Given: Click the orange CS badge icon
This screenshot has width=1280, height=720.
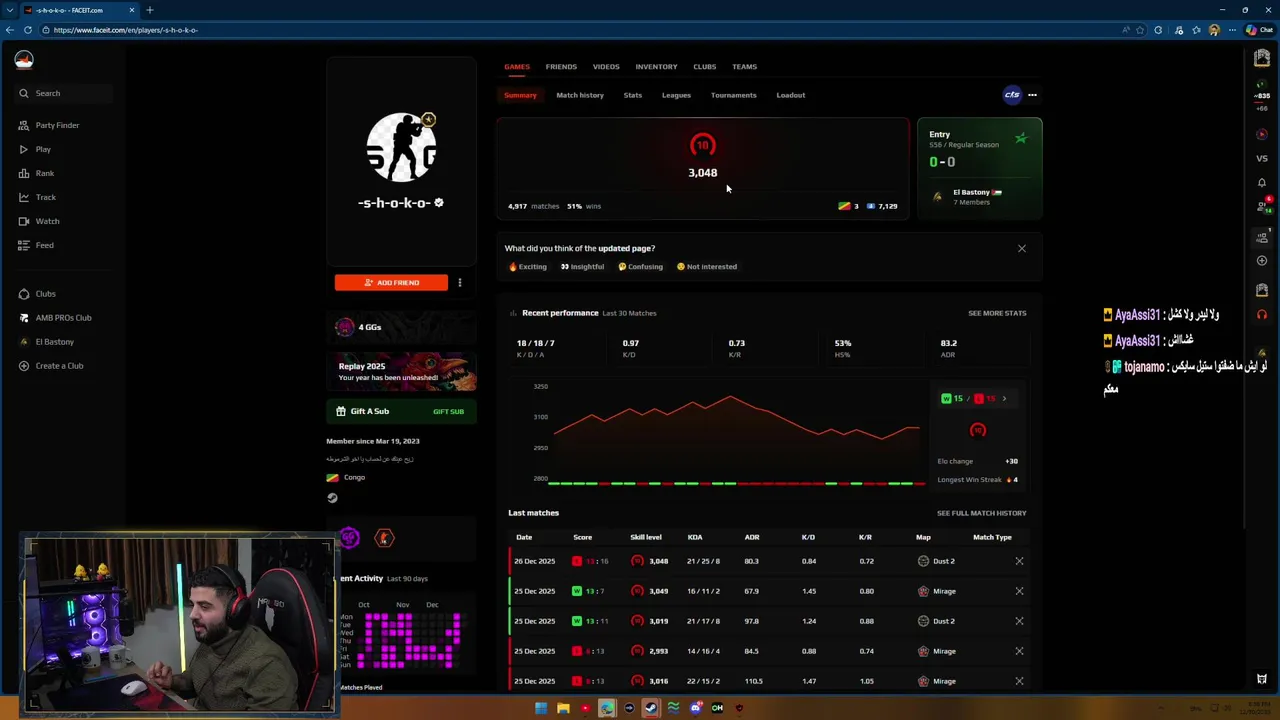Looking at the screenshot, I should pyautogui.click(x=384, y=538).
